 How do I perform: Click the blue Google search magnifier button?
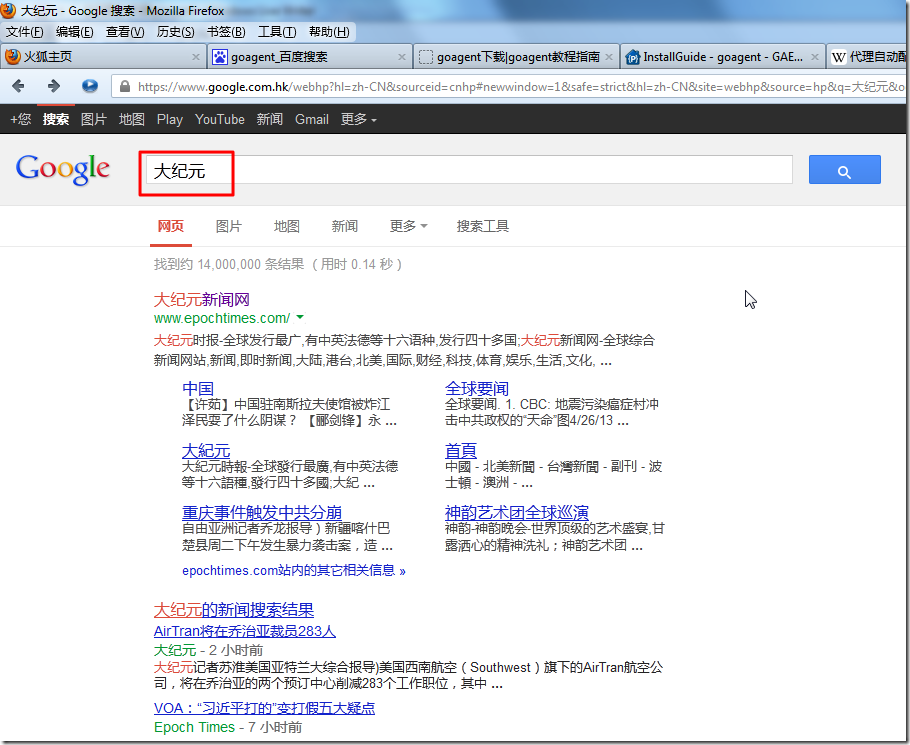(x=844, y=169)
